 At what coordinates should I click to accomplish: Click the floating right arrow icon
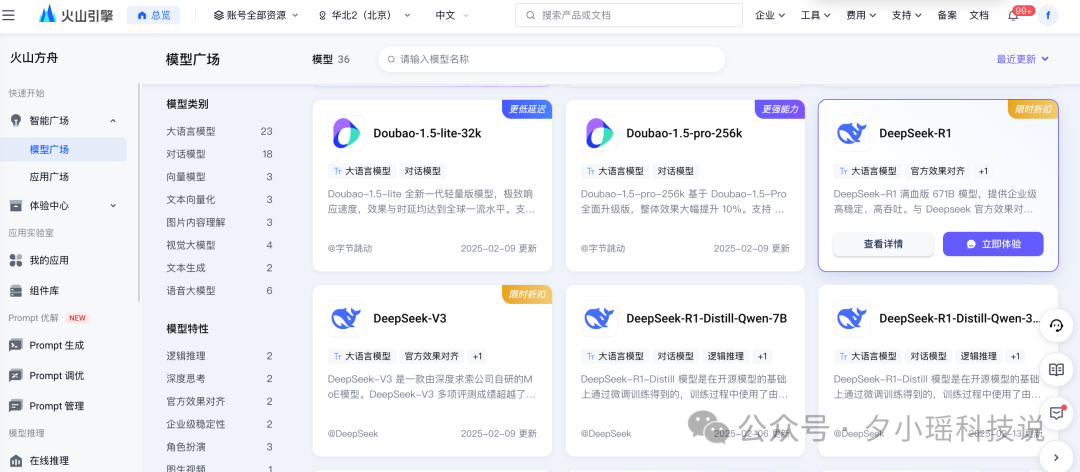coord(1058,457)
